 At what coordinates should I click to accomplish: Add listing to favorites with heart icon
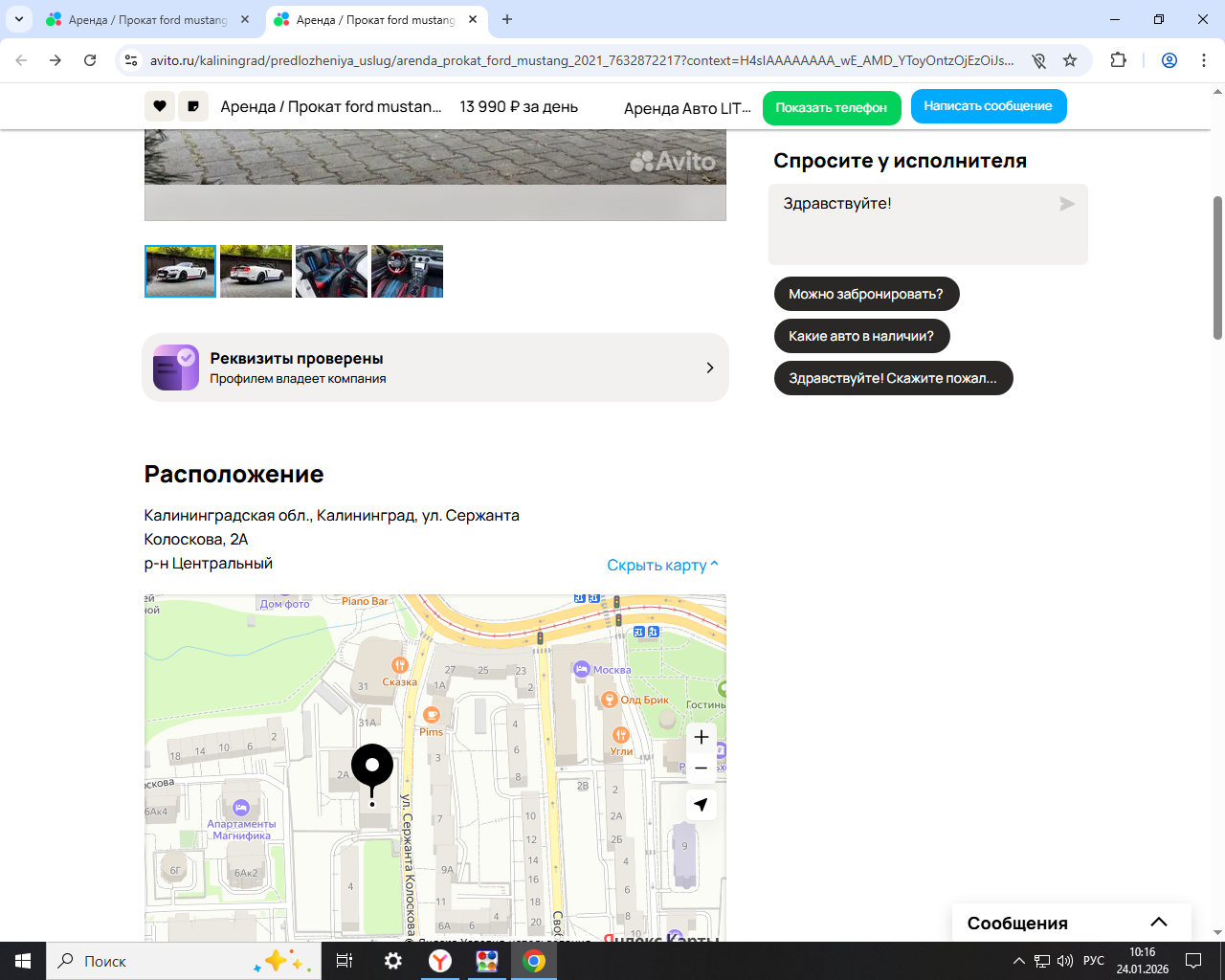(x=160, y=106)
